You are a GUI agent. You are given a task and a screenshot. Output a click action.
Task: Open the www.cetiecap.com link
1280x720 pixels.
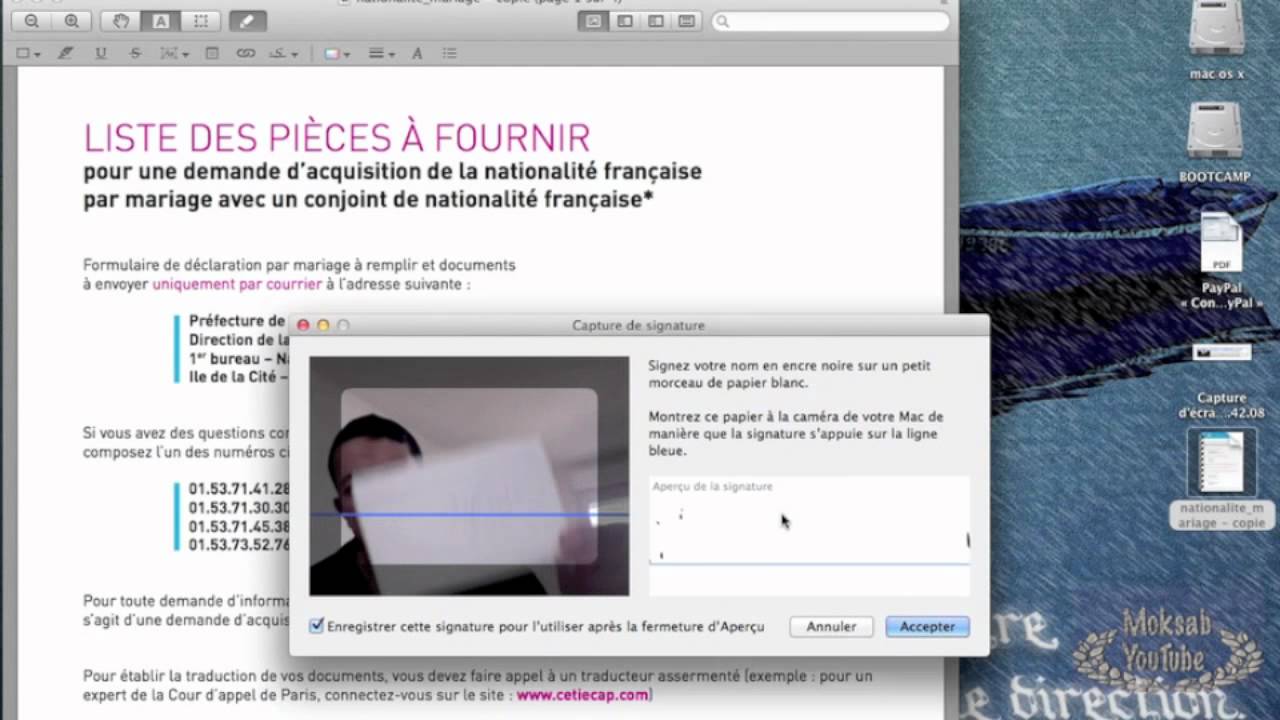pyautogui.click(x=583, y=694)
